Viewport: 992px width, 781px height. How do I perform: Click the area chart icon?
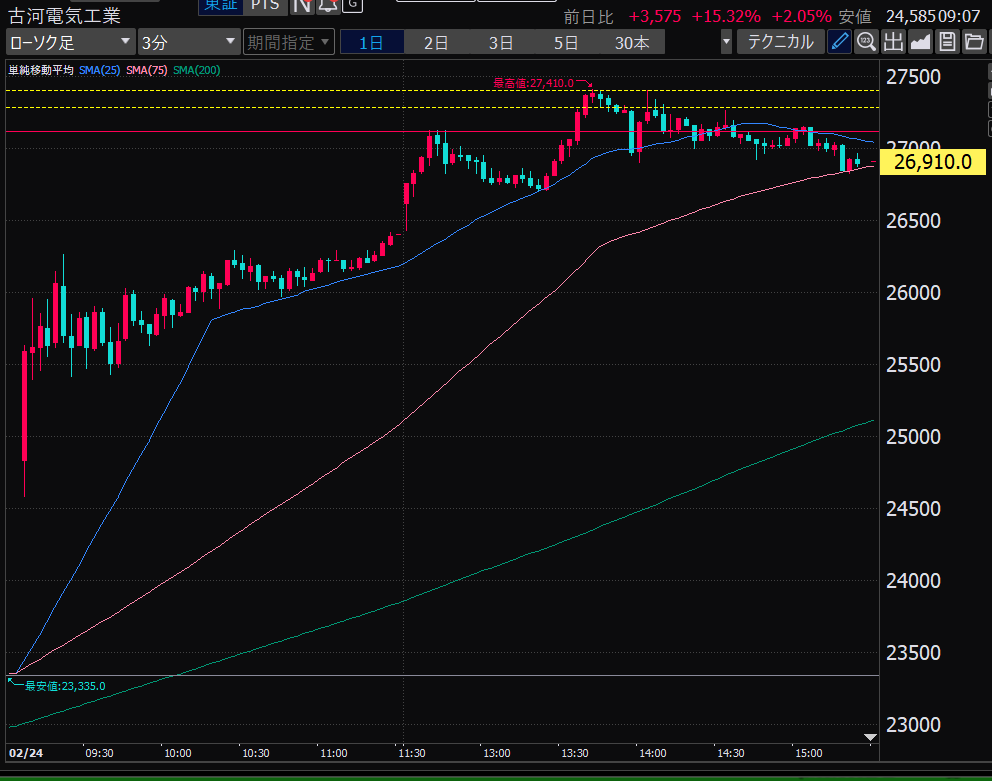pyautogui.click(x=920, y=42)
